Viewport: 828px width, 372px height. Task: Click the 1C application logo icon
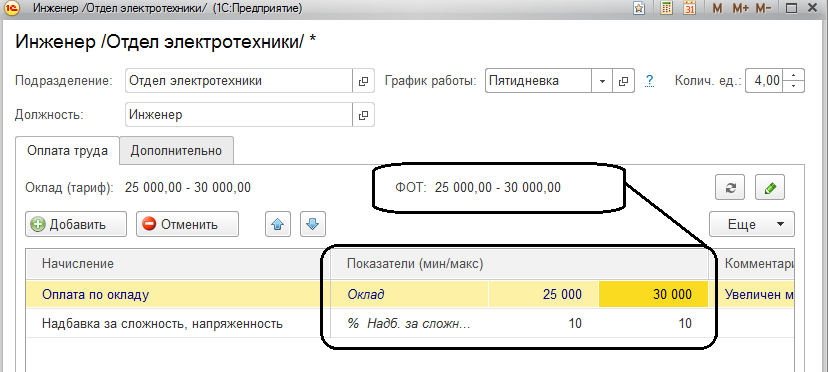pyautogui.click(x=11, y=8)
